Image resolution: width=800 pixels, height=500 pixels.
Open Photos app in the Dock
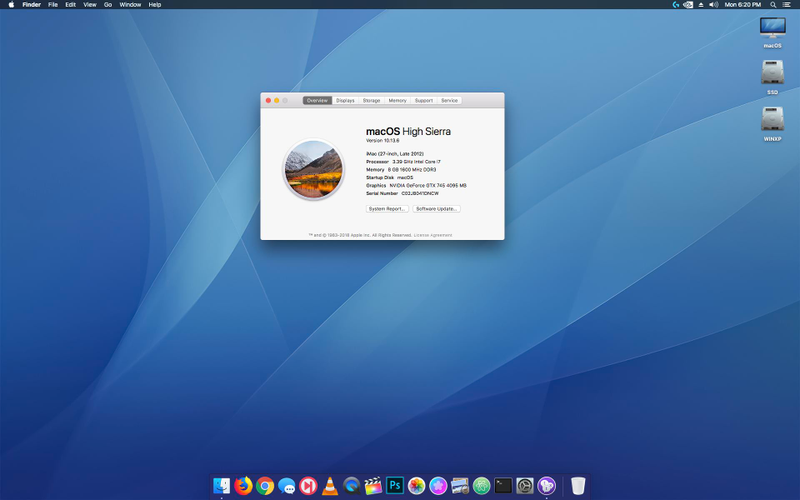point(416,486)
